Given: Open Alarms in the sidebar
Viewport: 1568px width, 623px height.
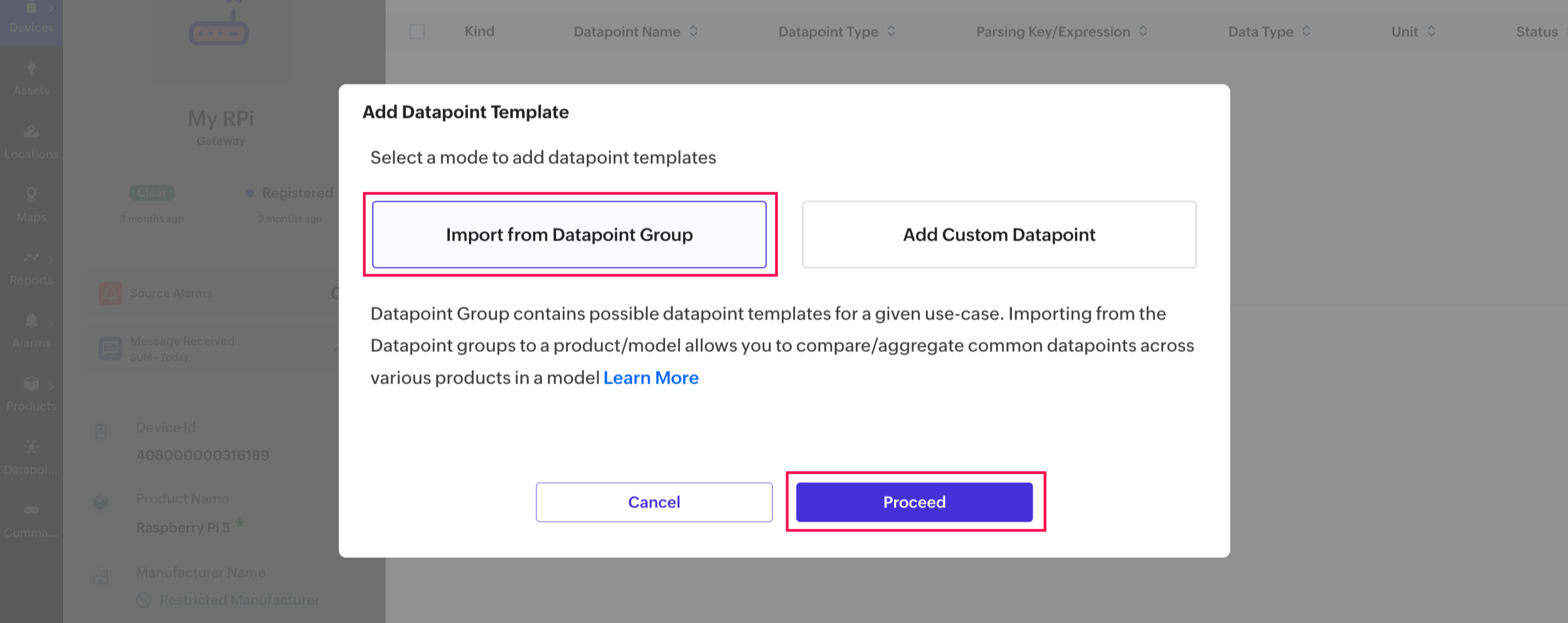Looking at the screenshot, I should [31, 331].
